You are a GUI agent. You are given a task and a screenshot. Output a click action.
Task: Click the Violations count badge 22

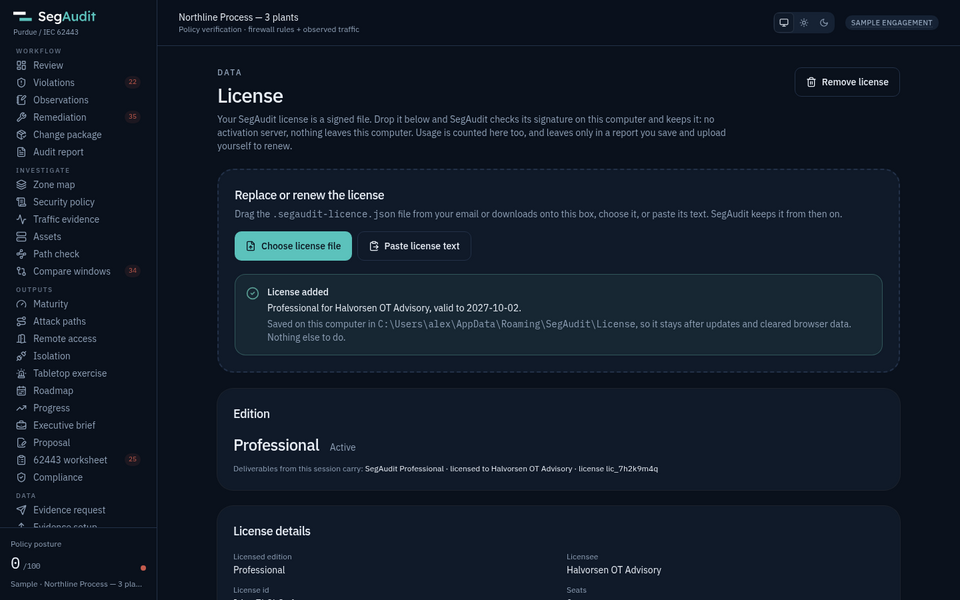tap(132, 82)
